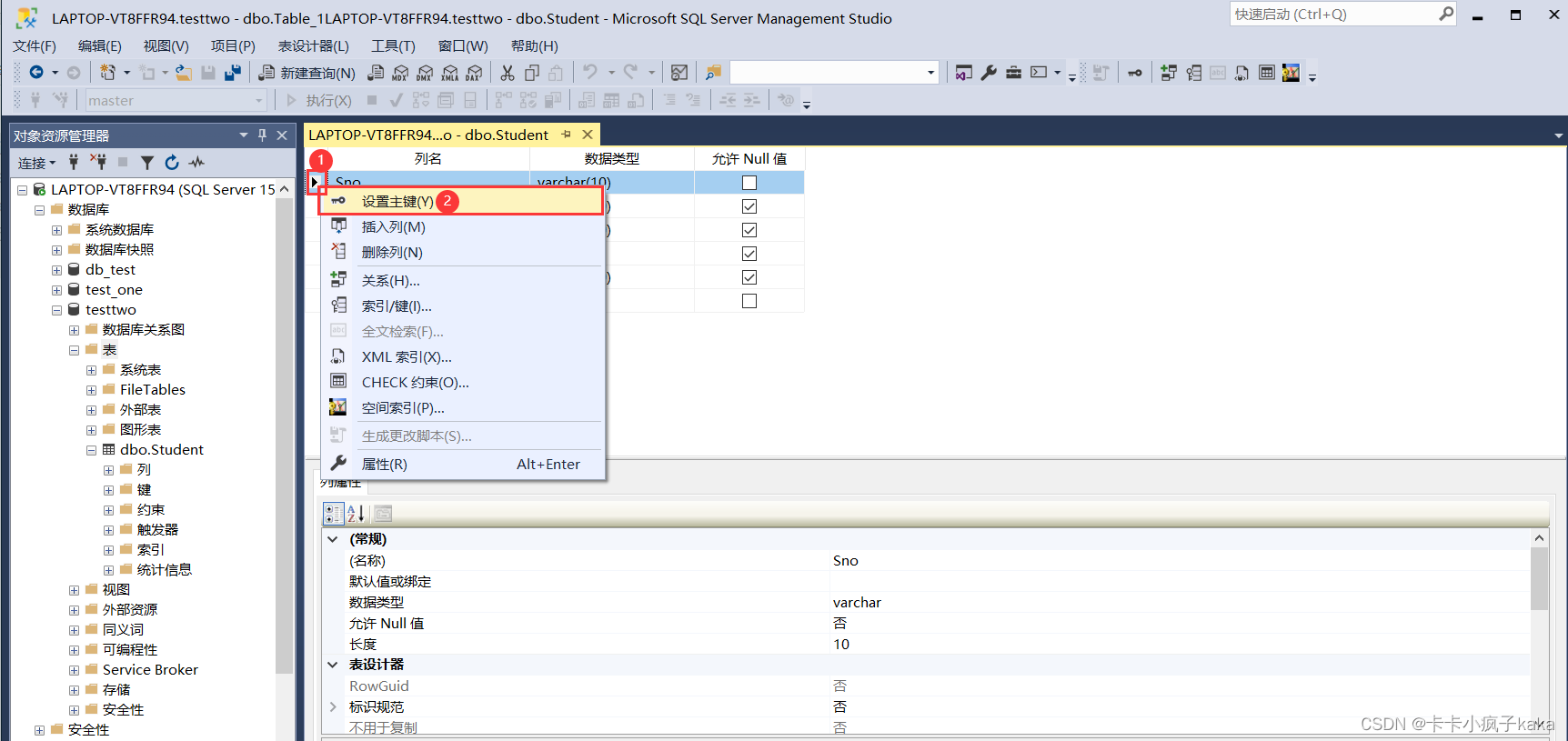Click the Open File folder icon
This screenshot has width=1568, height=741.
[183, 73]
